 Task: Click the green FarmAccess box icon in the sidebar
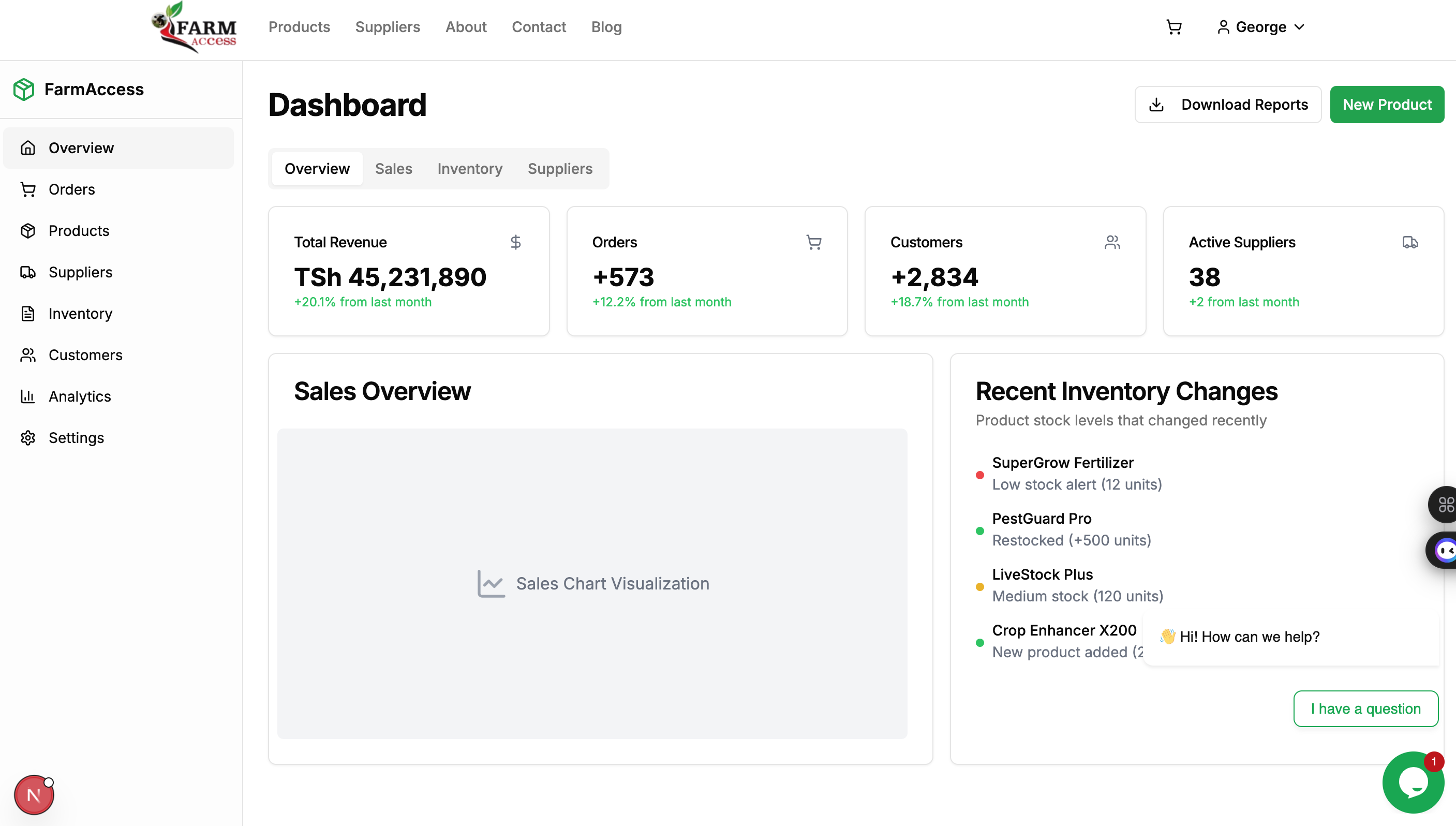(x=24, y=89)
